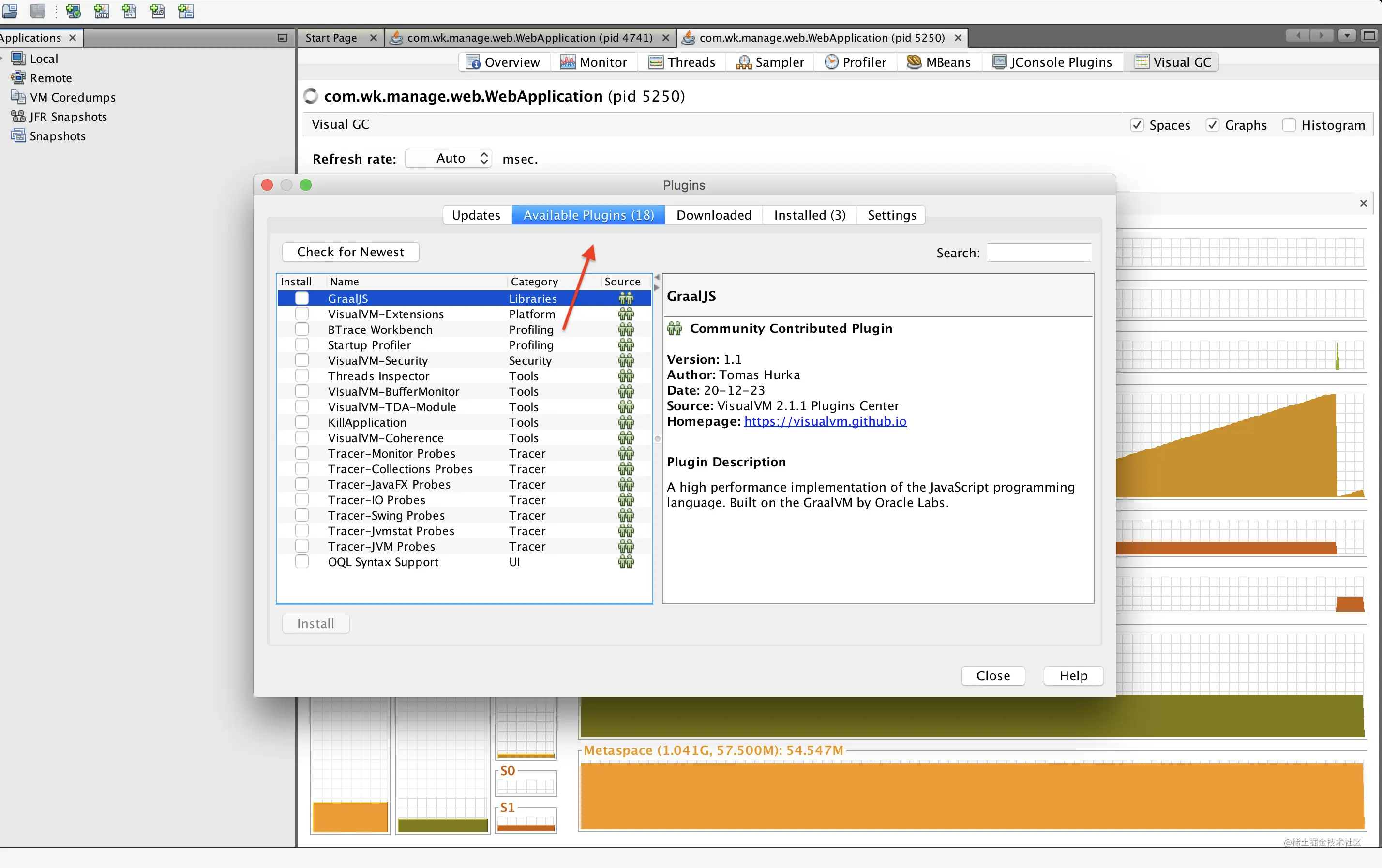Show the opened documents list dropdown arrow
The height and width of the screenshot is (868, 1382).
pyautogui.click(x=1346, y=36)
